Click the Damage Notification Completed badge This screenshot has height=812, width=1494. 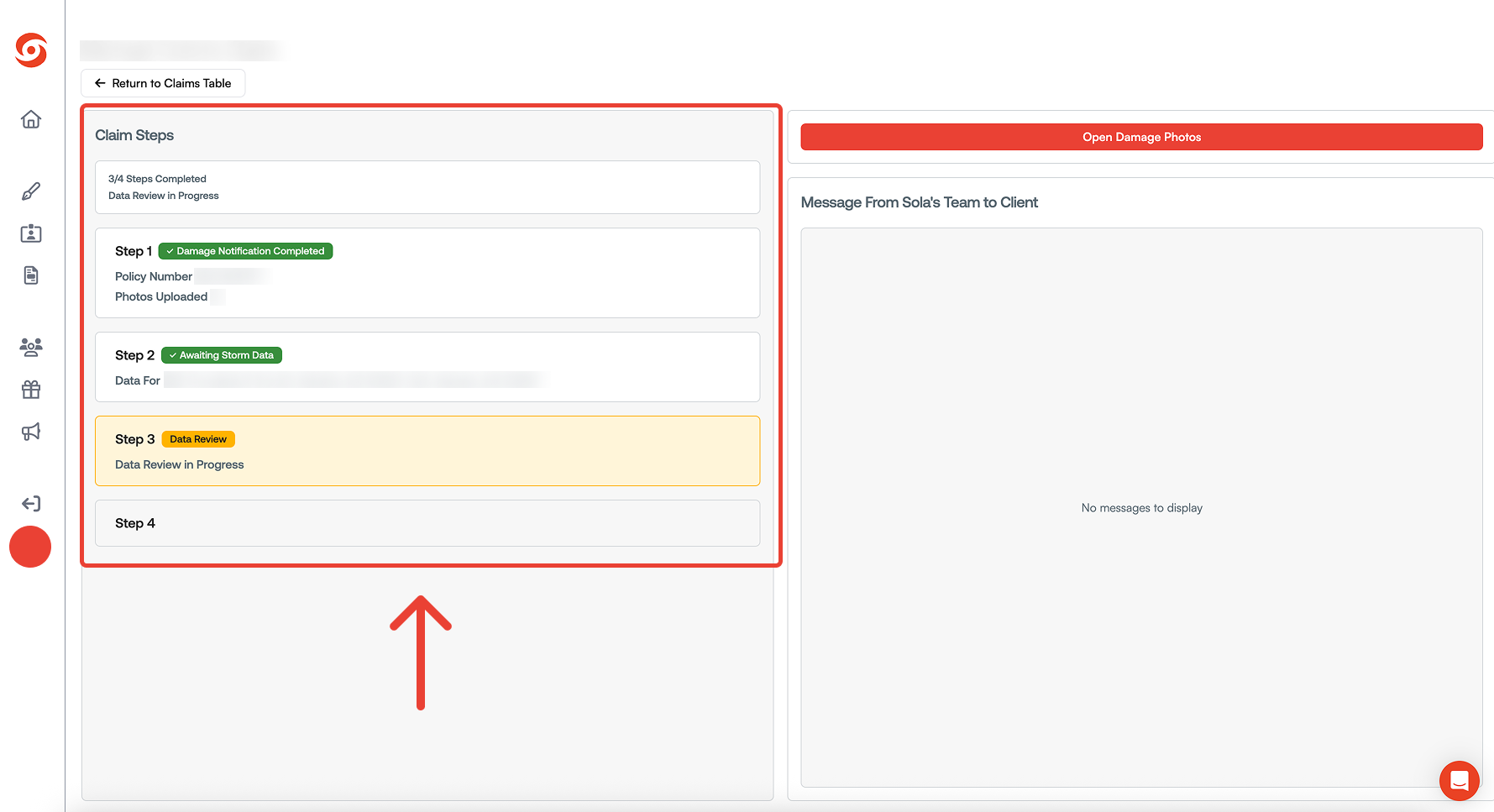pyautogui.click(x=244, y=250)
